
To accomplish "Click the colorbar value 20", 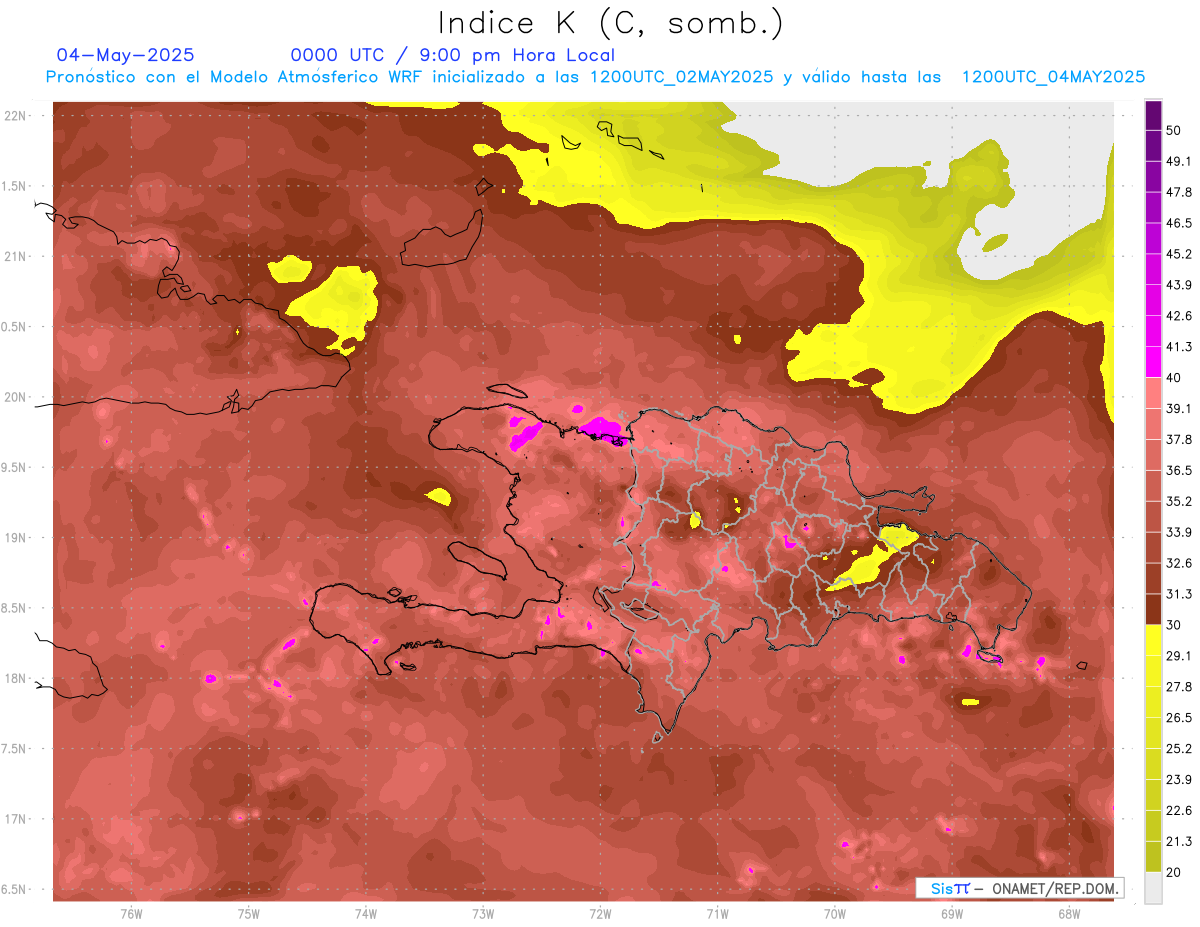I will tap(1175, 872).
